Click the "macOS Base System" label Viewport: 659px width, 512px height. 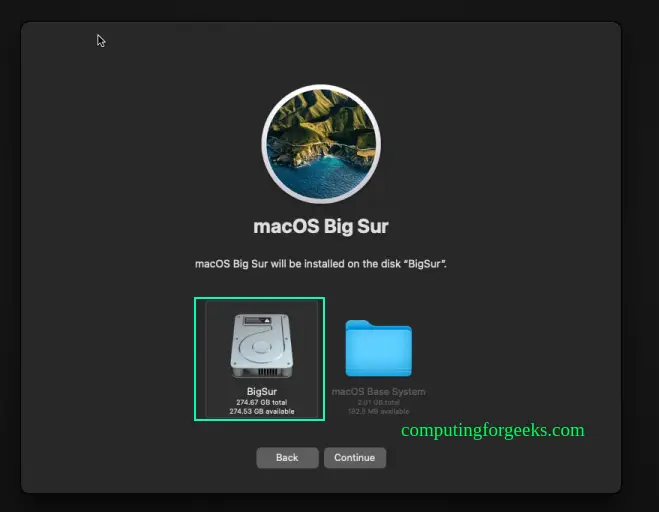pyautogui.click(x=378, y=391)
